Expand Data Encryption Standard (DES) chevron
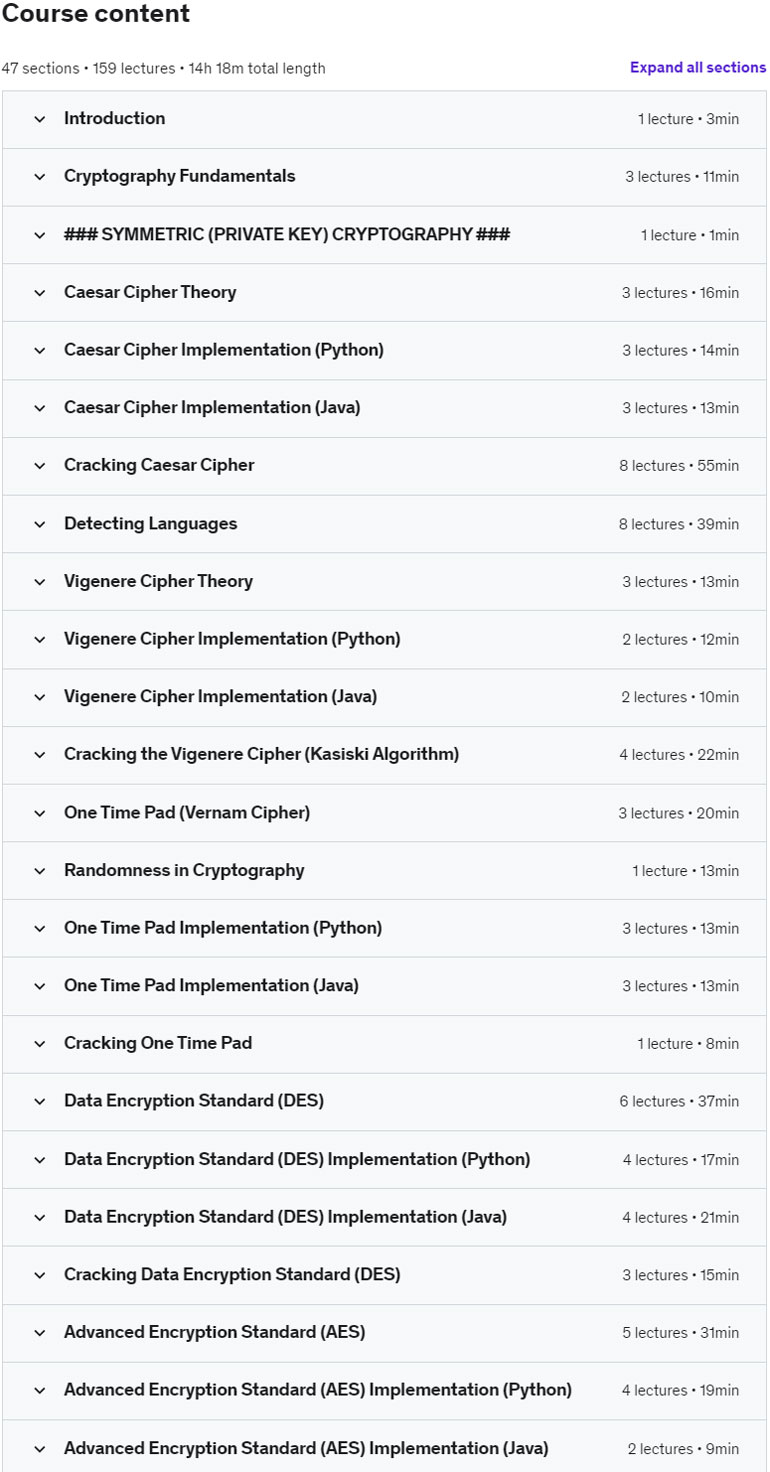 coord(40,1102)
